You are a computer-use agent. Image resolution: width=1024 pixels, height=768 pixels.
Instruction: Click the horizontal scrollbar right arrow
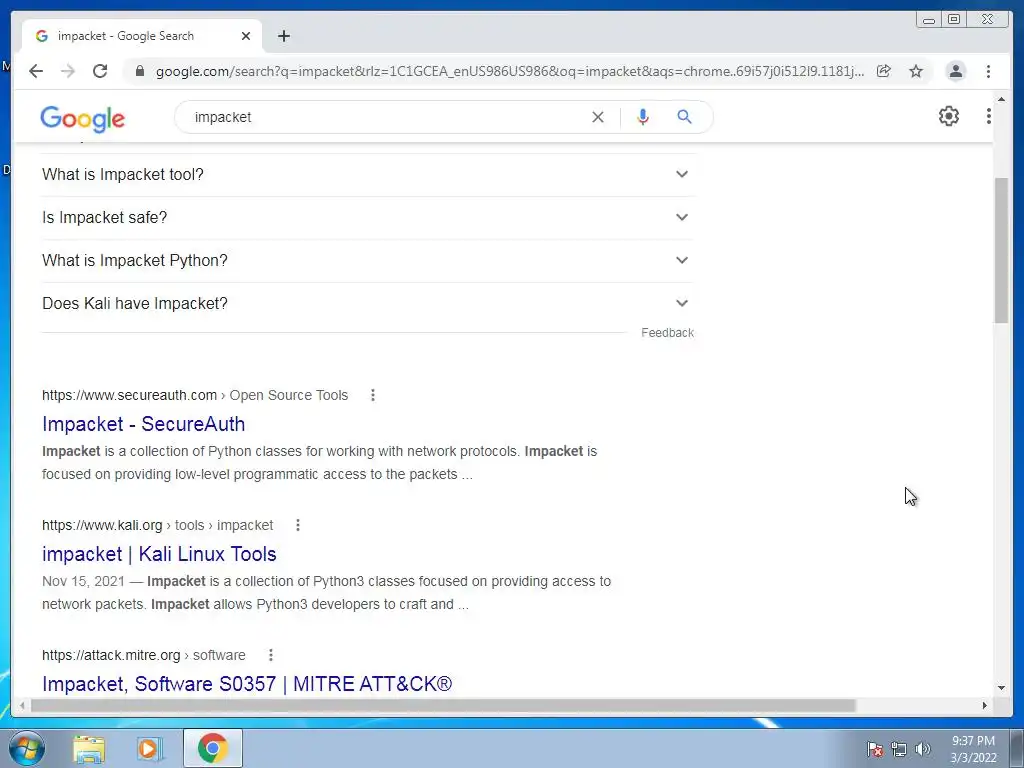click(x=985, y=705)
